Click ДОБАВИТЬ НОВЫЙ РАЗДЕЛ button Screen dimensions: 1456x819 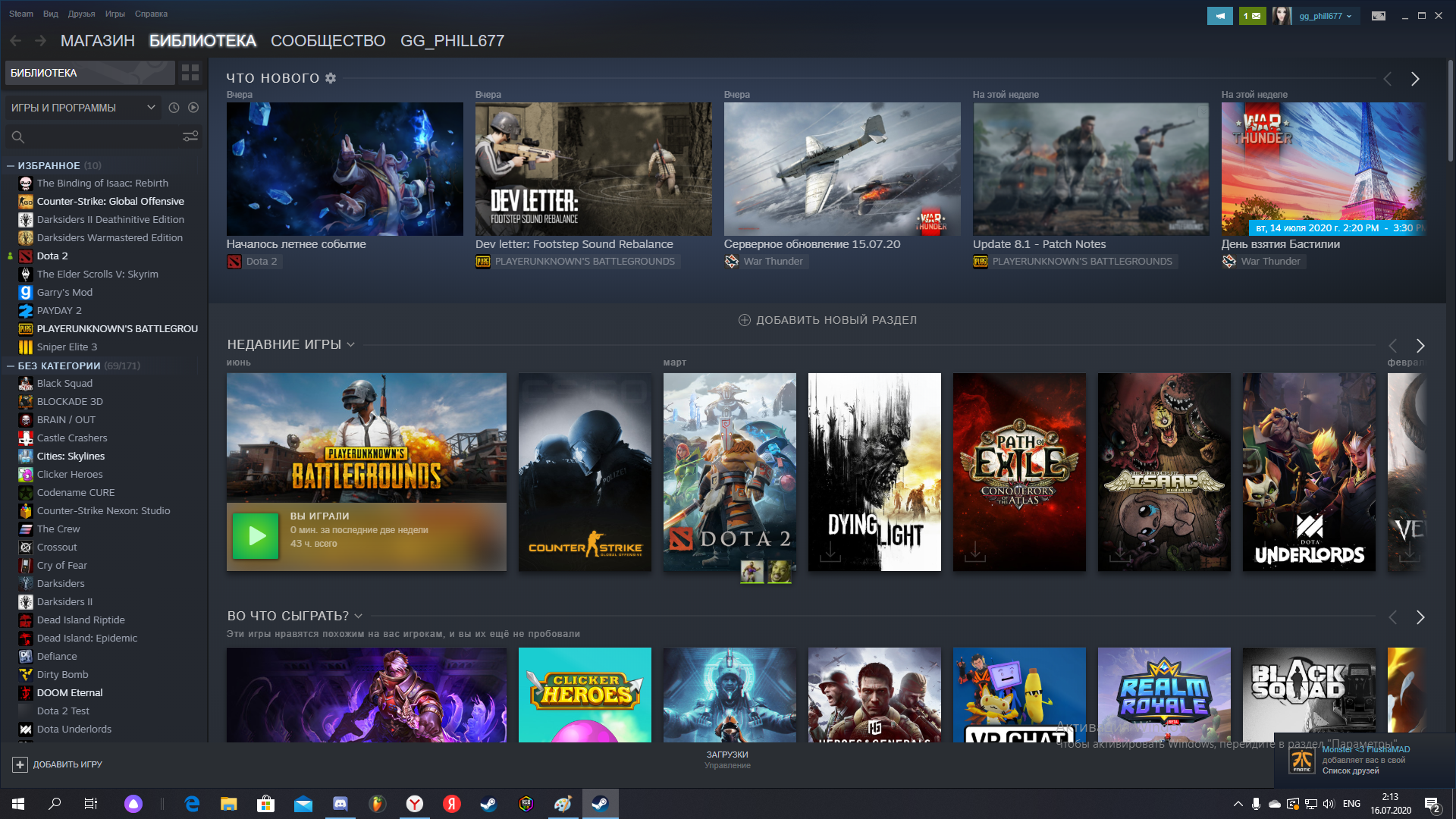click(x=827, y=320)
